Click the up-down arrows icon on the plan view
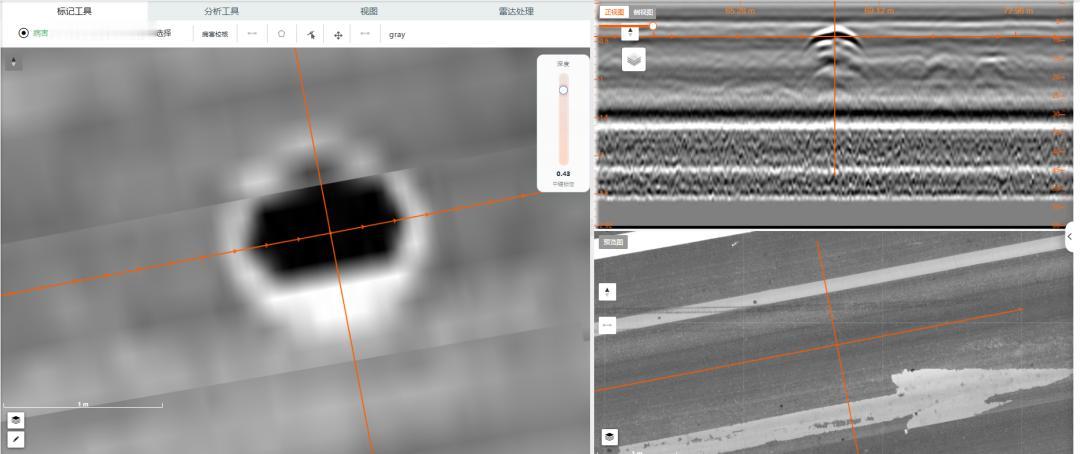 click(14, 63)
